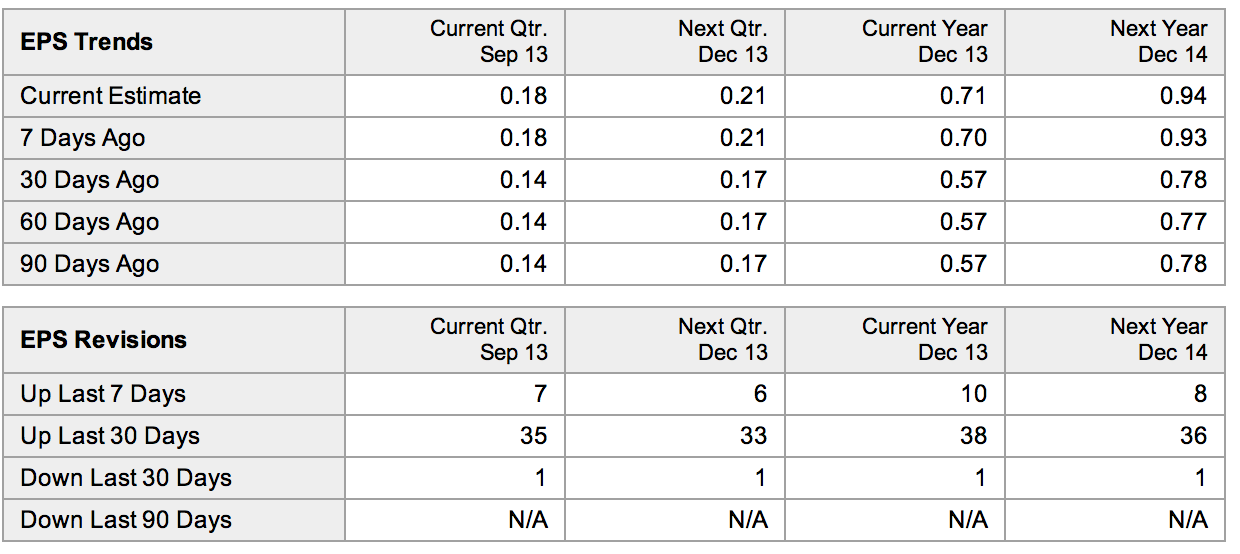Click the 60 Days Ago row label
1240x554 pixels.
pyautogui.click(x=90, y=222)
